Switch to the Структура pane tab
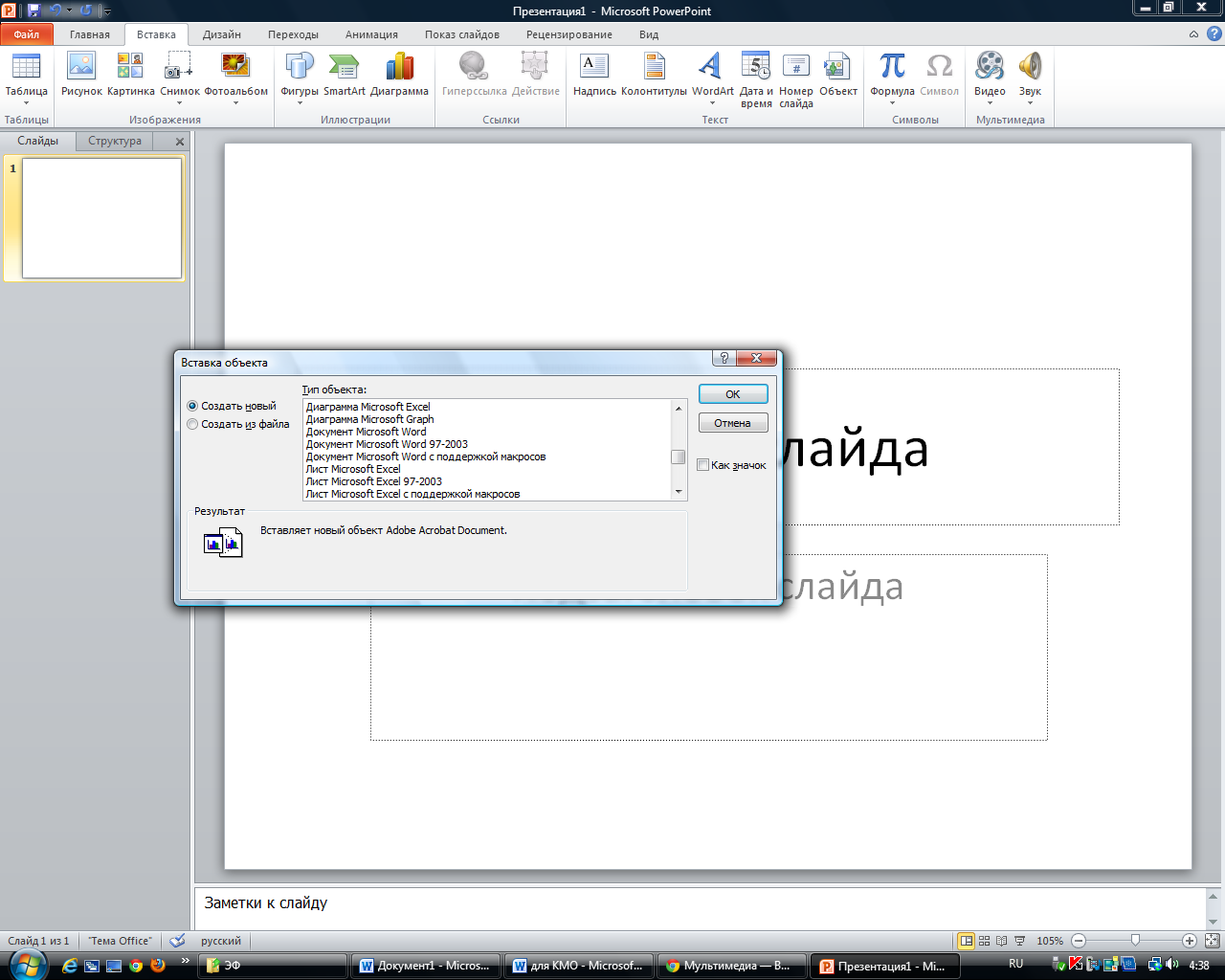 point(115,141)
